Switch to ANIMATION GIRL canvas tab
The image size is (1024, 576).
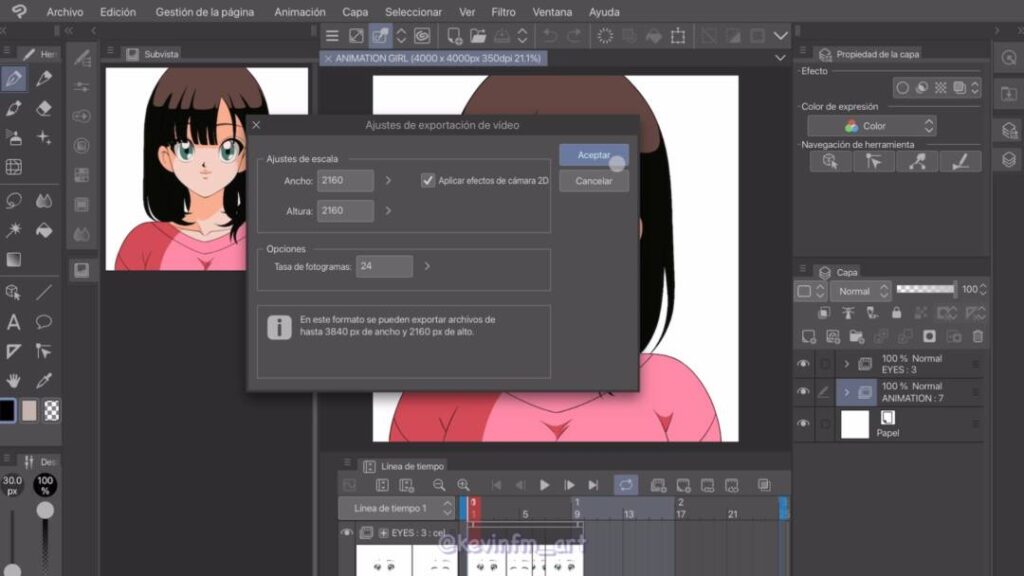[434, 58]
